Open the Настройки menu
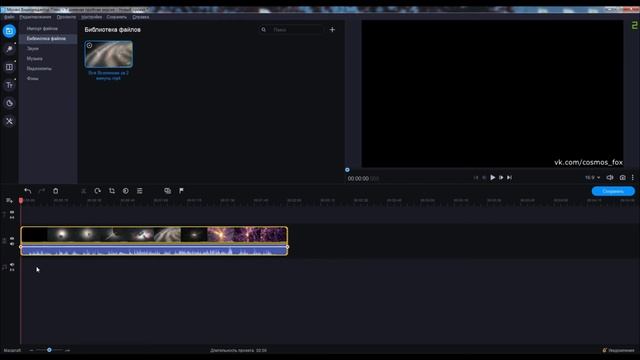The width and height of the screenshot is (640, 360). pos(91,17)
